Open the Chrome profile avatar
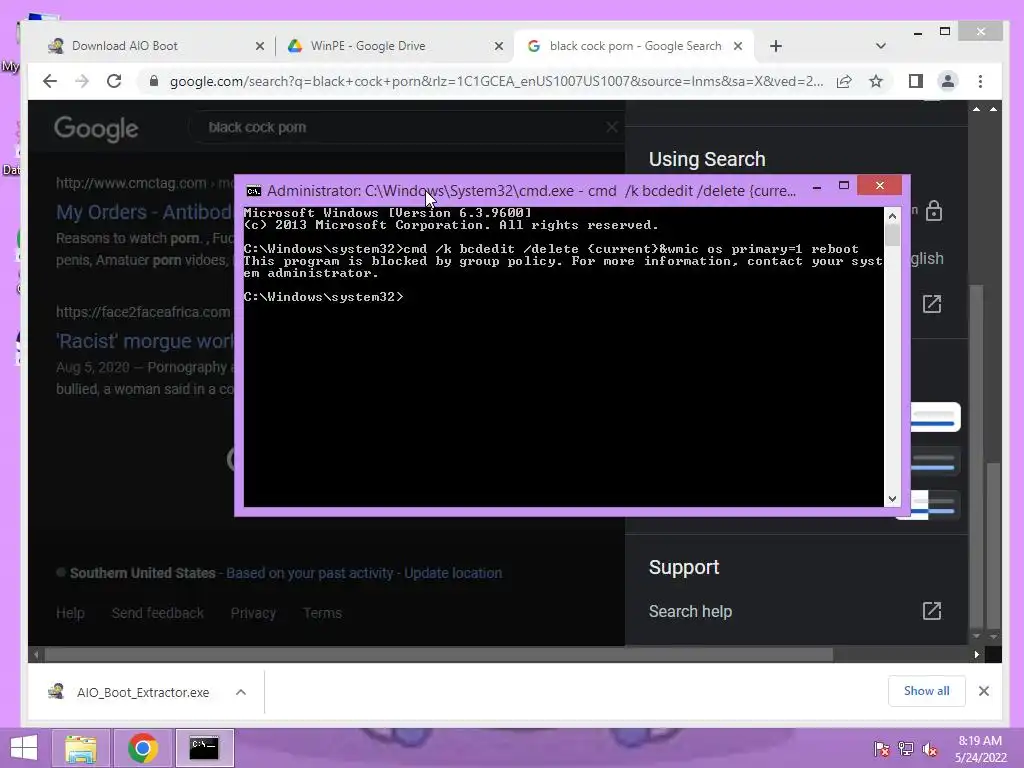The image size is (1024, 768). (948, 81)
